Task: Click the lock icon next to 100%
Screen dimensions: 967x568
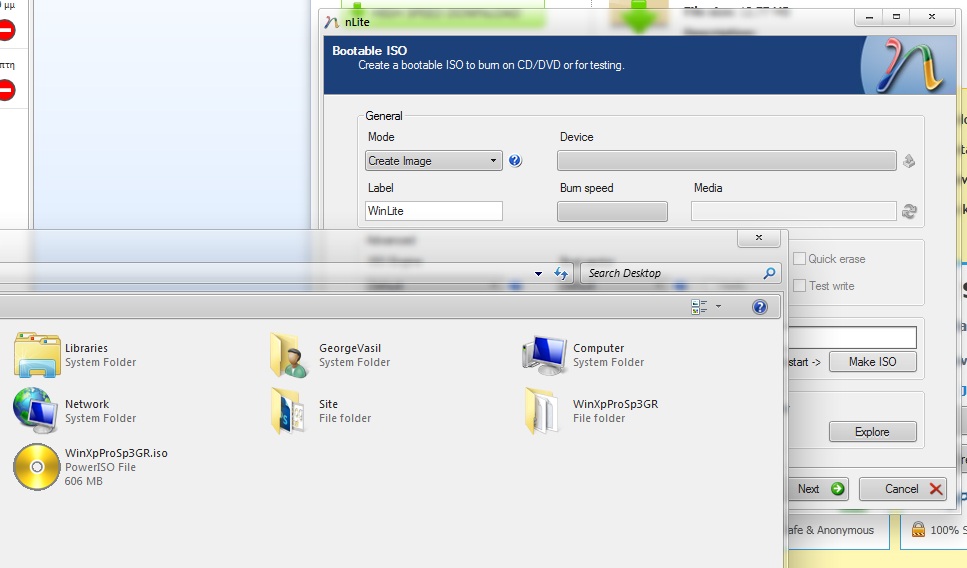Action: [918, 530]
